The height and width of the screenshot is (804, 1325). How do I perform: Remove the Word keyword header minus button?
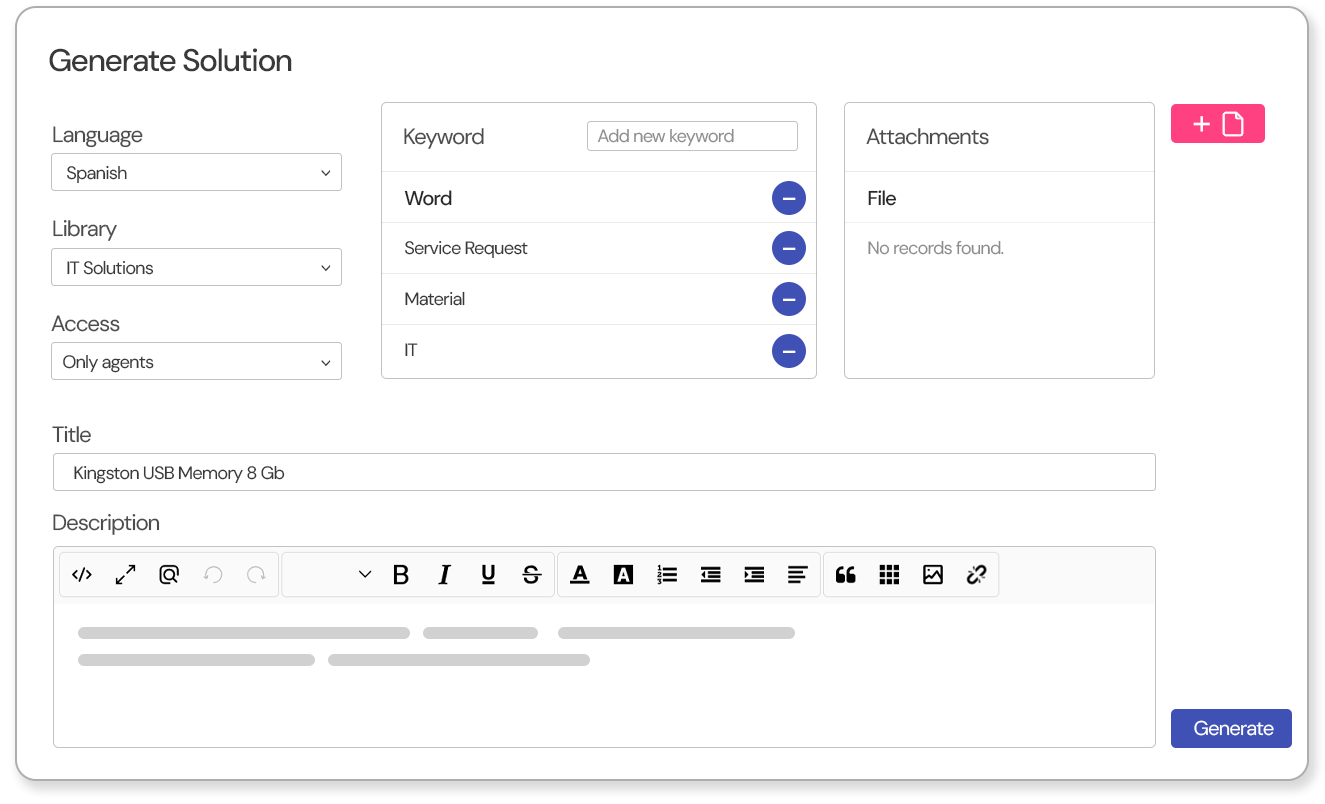coord(789,198)
